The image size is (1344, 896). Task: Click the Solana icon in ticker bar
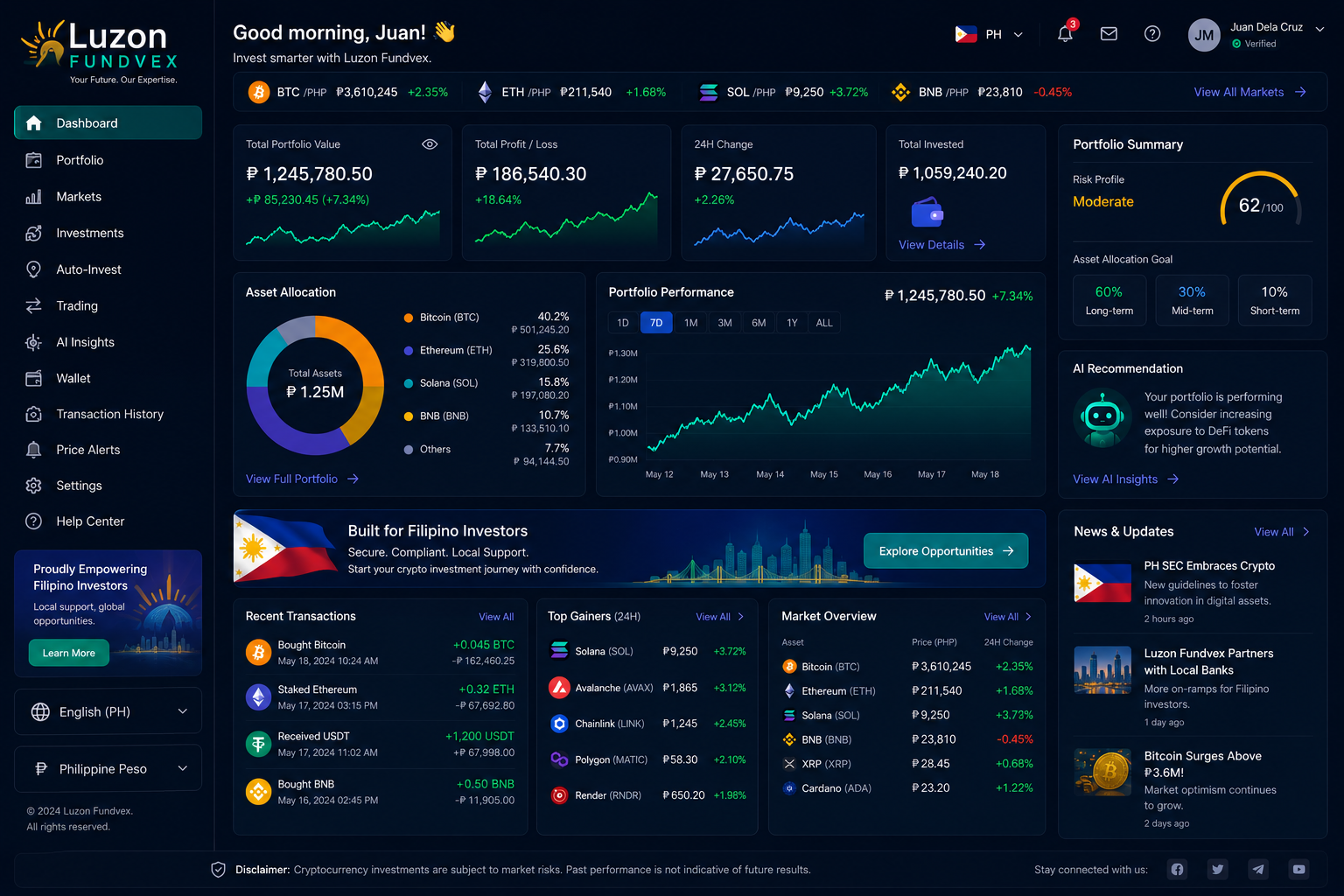click(x=709, y=92)
